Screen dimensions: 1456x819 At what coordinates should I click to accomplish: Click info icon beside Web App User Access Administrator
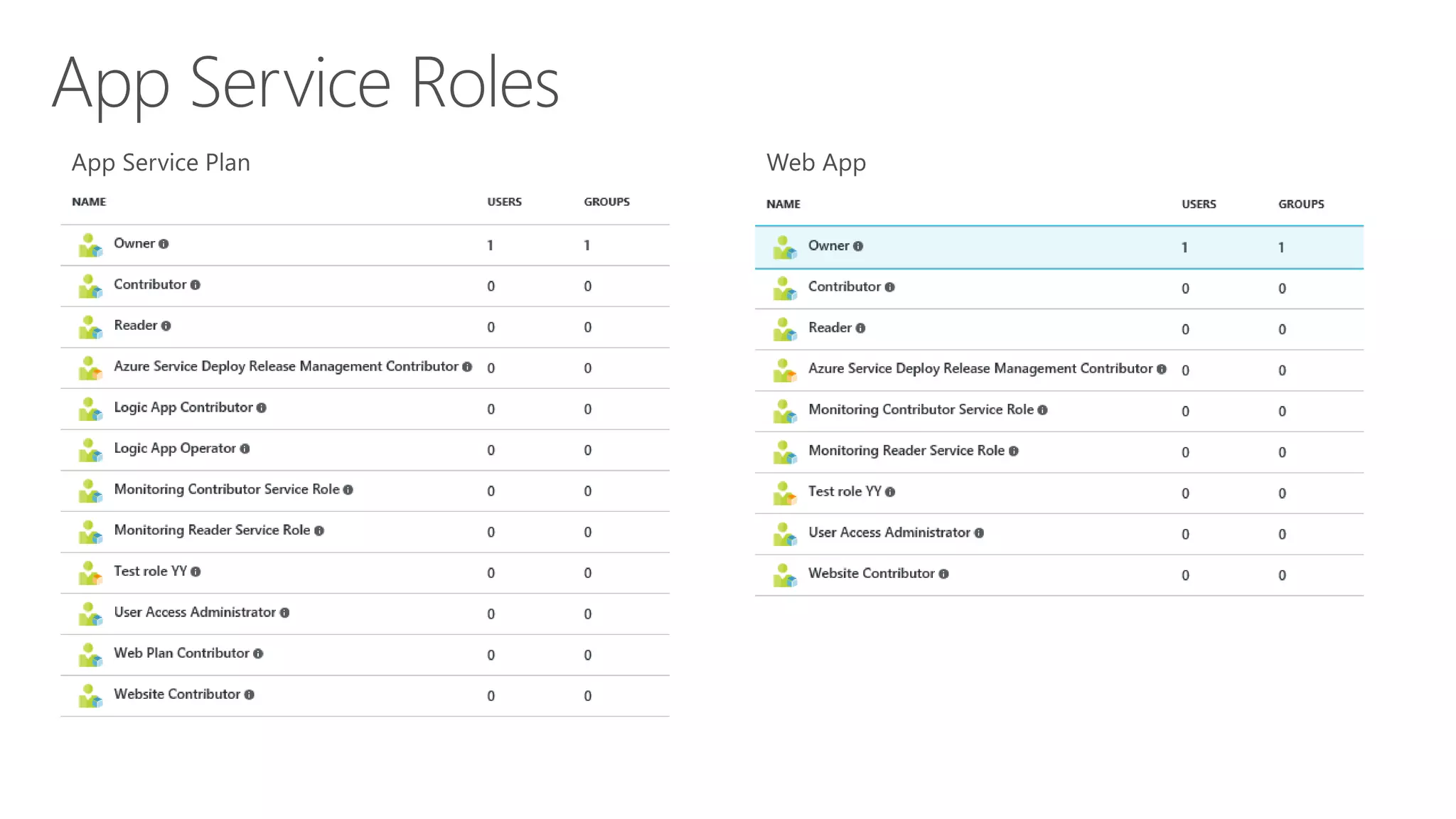[979, 533]
